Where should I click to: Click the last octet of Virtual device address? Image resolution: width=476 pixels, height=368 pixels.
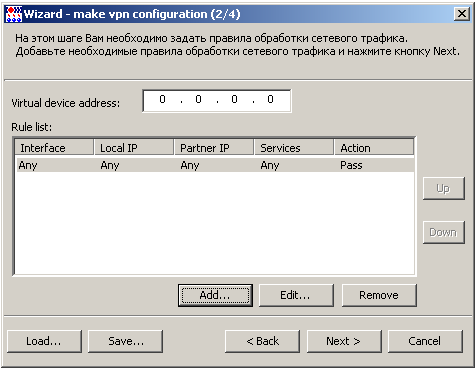click(270, 99)
